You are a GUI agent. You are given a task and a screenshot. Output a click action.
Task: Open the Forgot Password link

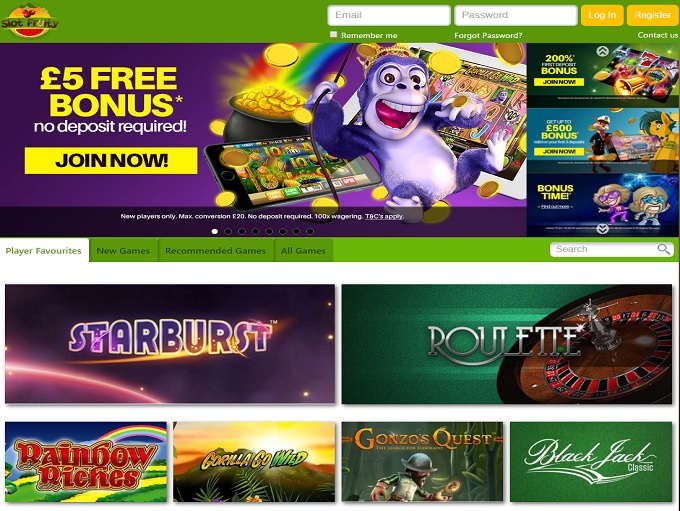(x=488, y=35)
